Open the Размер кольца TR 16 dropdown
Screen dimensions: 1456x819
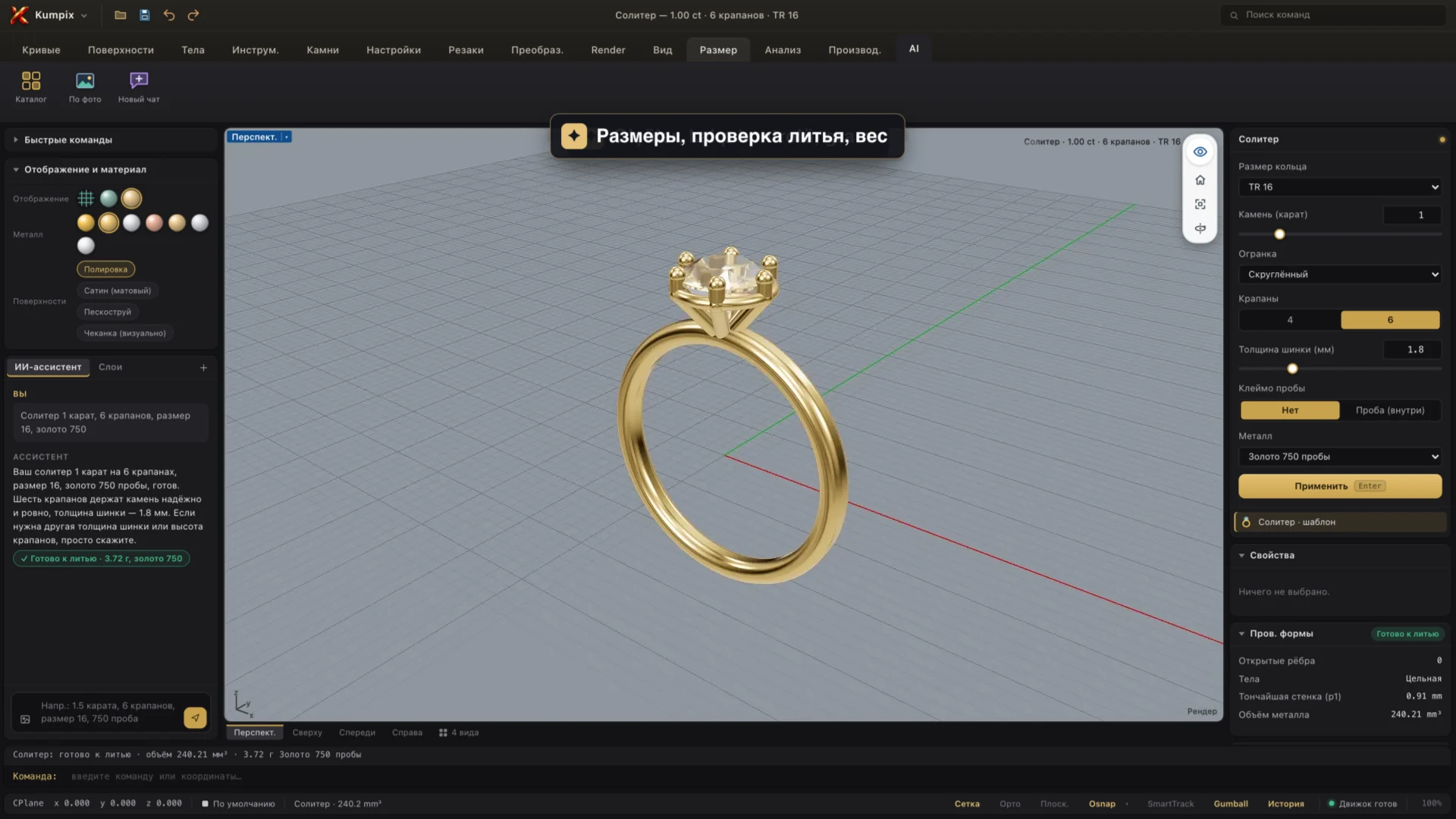tap(1340, 187)
